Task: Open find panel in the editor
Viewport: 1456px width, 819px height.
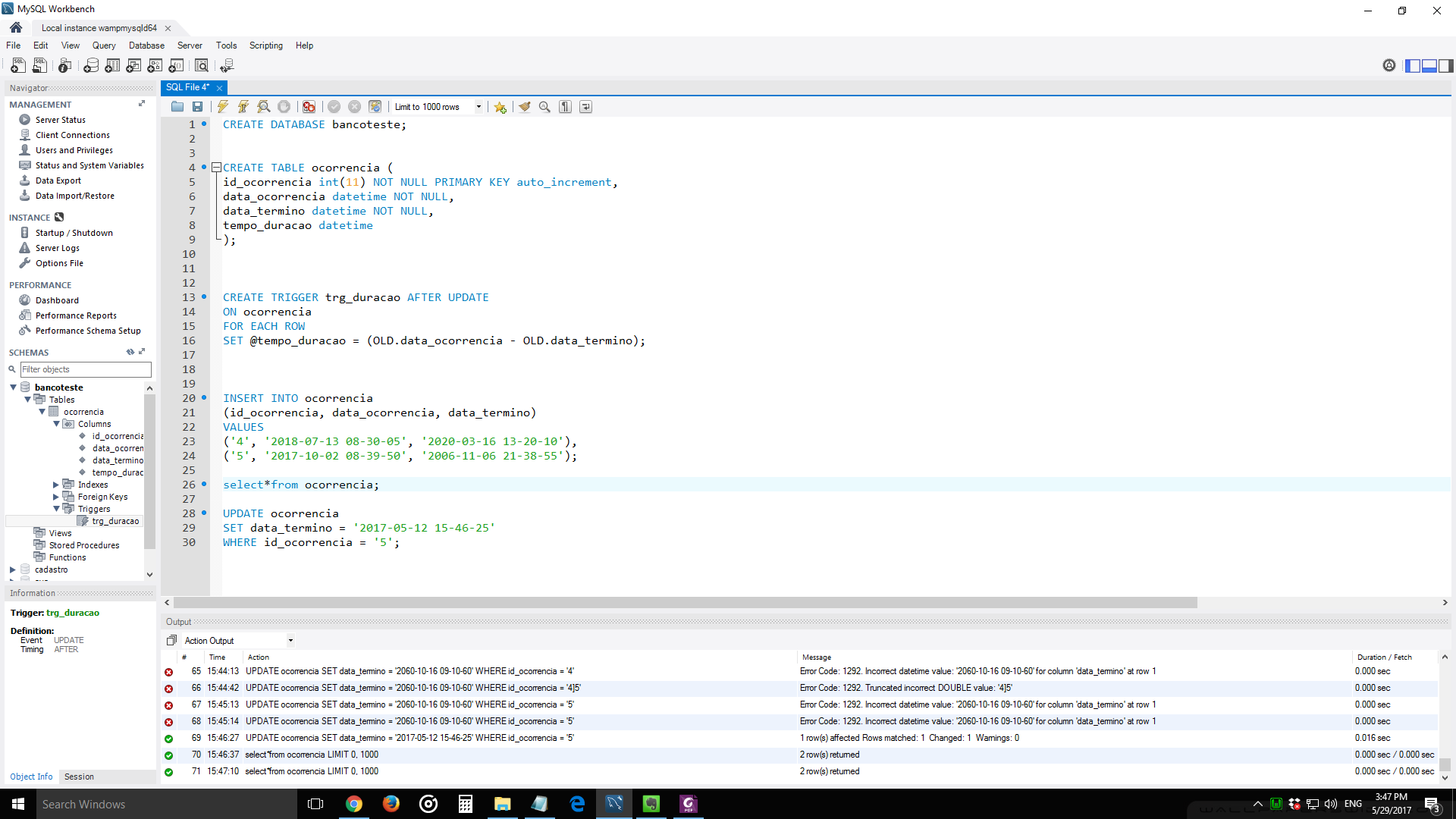Action: point(544,107)
